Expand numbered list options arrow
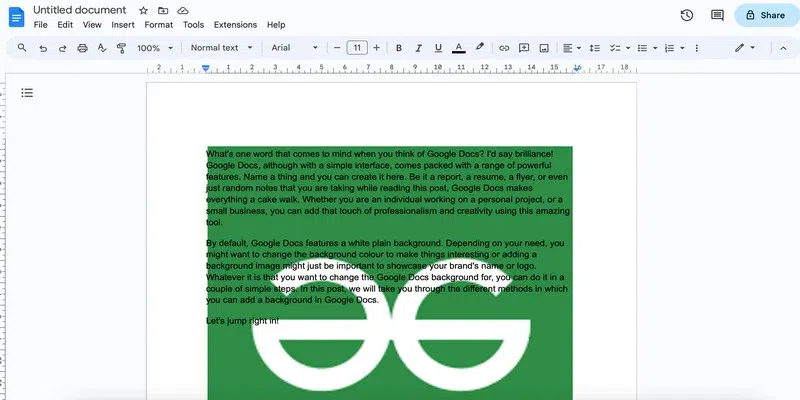This screenshot has height=400, width=800. [682, 48]
